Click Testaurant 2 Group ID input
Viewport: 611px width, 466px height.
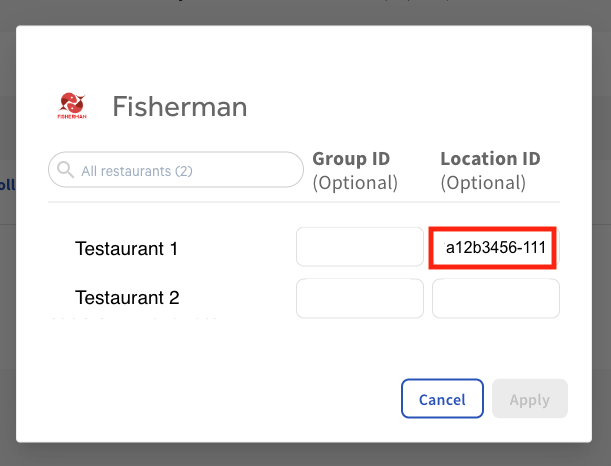coord(360,298)
